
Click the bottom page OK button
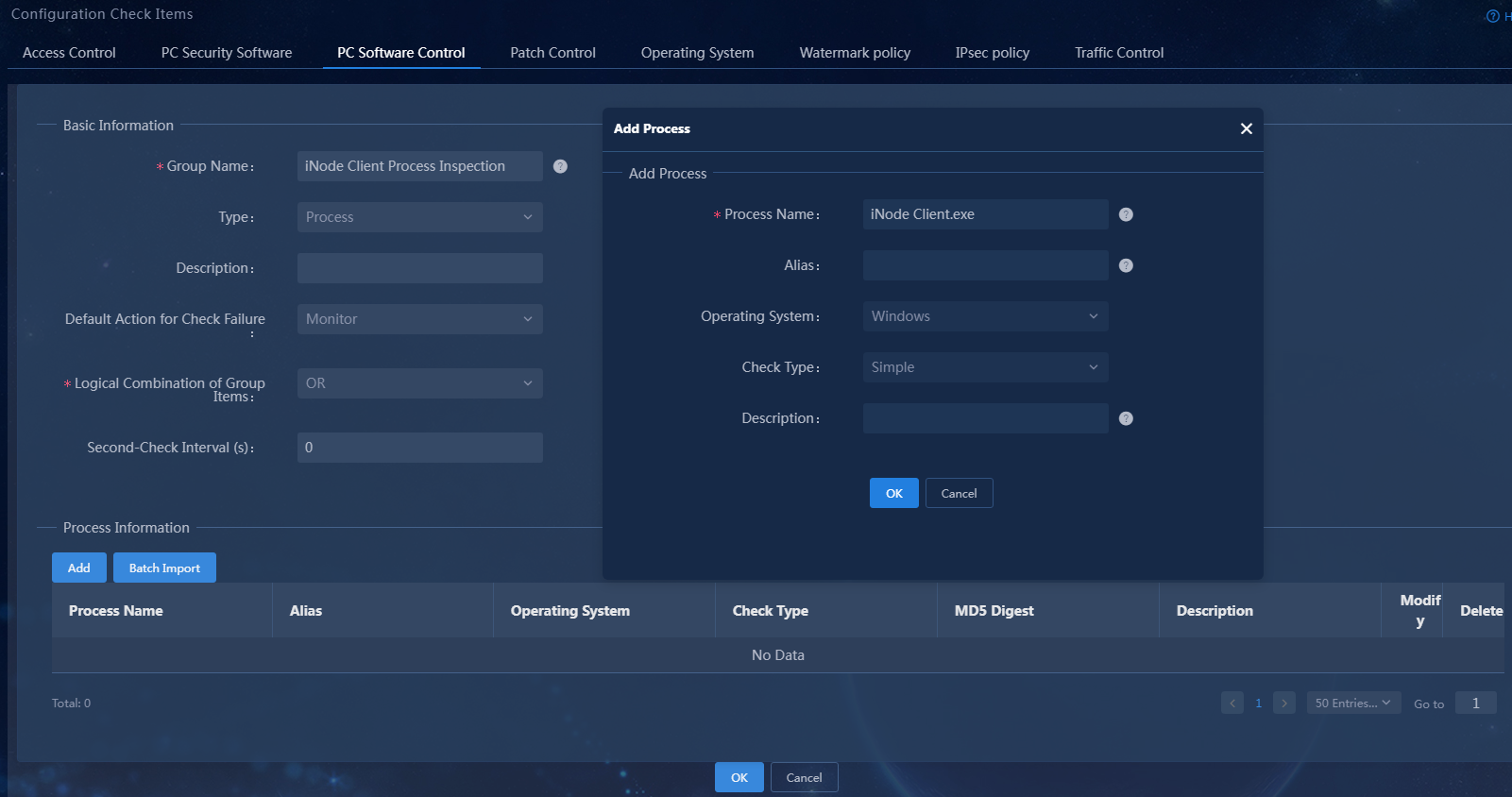(x=739, y=777)
